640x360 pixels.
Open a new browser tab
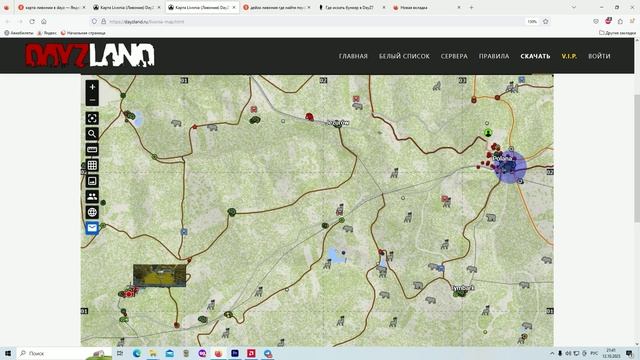pos(471,7)
